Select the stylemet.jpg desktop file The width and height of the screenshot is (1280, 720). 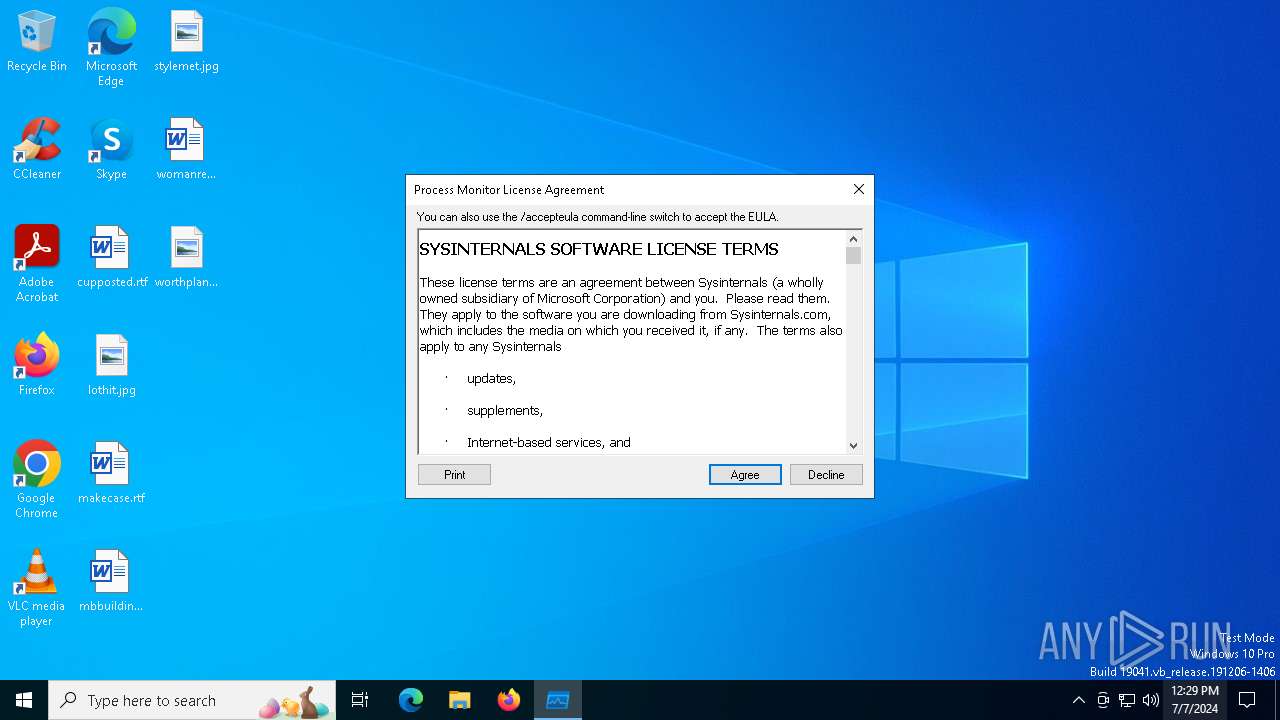[x=186, y=42]
